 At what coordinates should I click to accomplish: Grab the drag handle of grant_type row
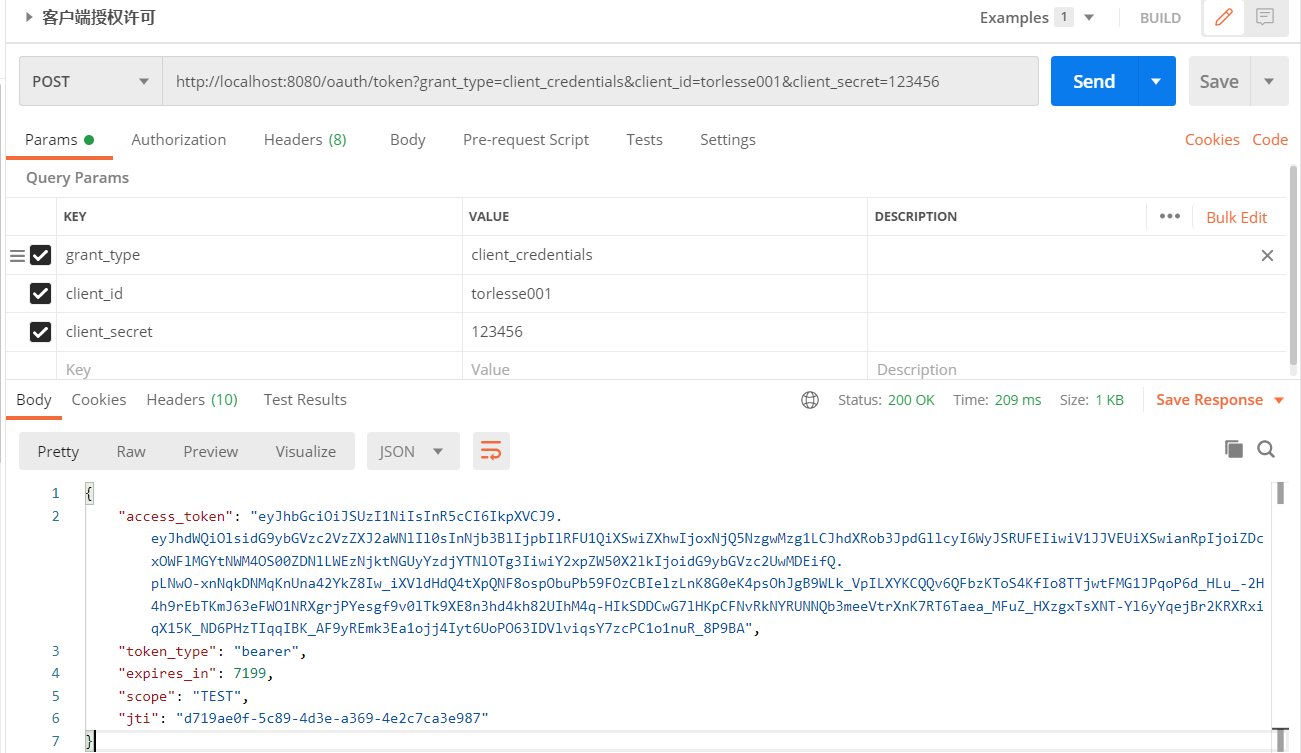17,256
